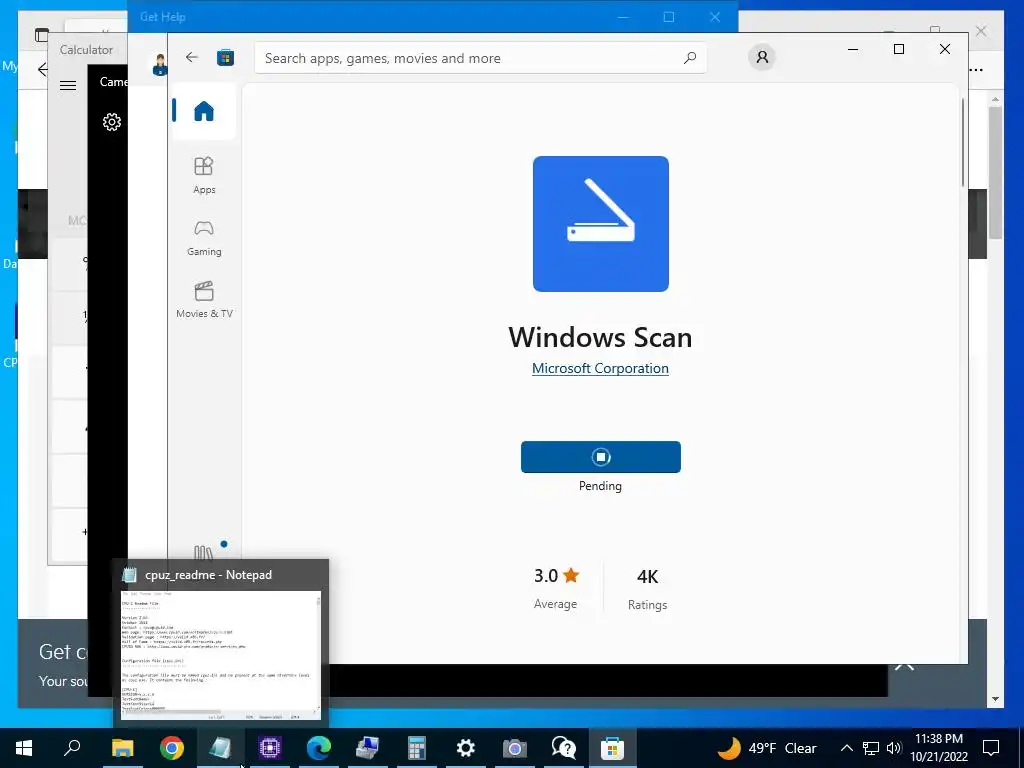Click the scanner app icon in taskbar
Viewport: 1024px width, 768px height.
point(367,748)
